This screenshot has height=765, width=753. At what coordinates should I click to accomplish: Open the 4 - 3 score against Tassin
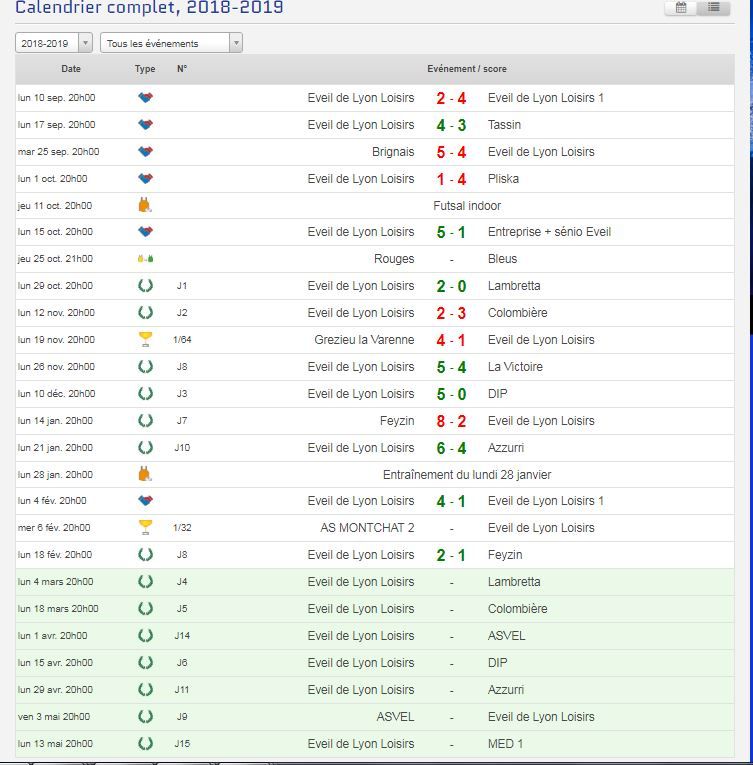451,125
